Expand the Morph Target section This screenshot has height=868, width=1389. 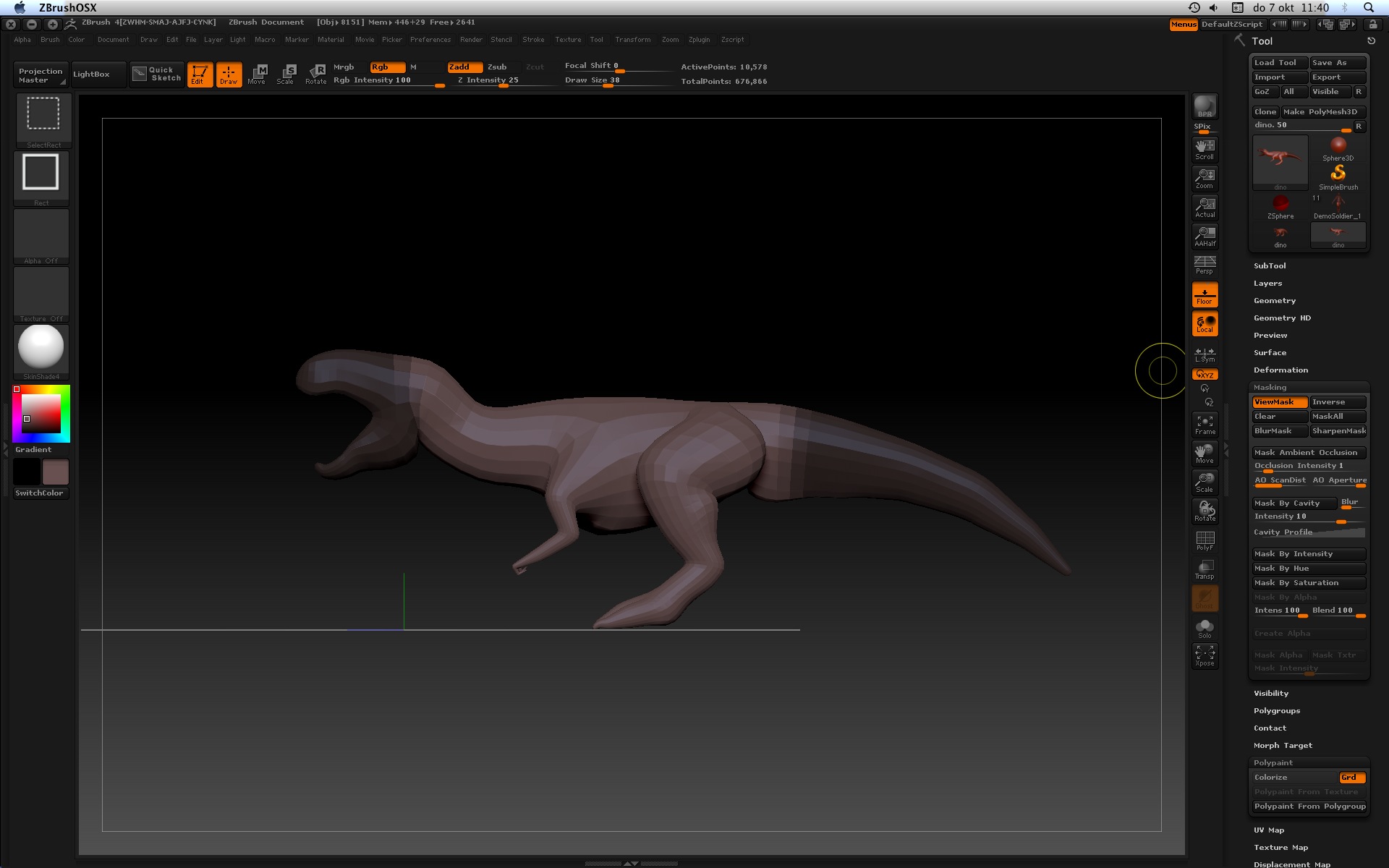pos(1283,745)
